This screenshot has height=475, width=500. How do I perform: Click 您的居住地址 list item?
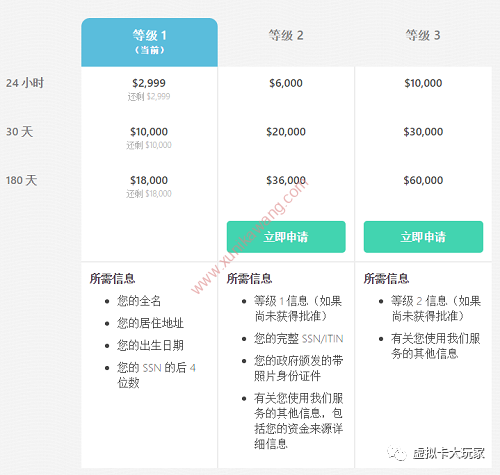pyautogui.click(x=150, y=323)
